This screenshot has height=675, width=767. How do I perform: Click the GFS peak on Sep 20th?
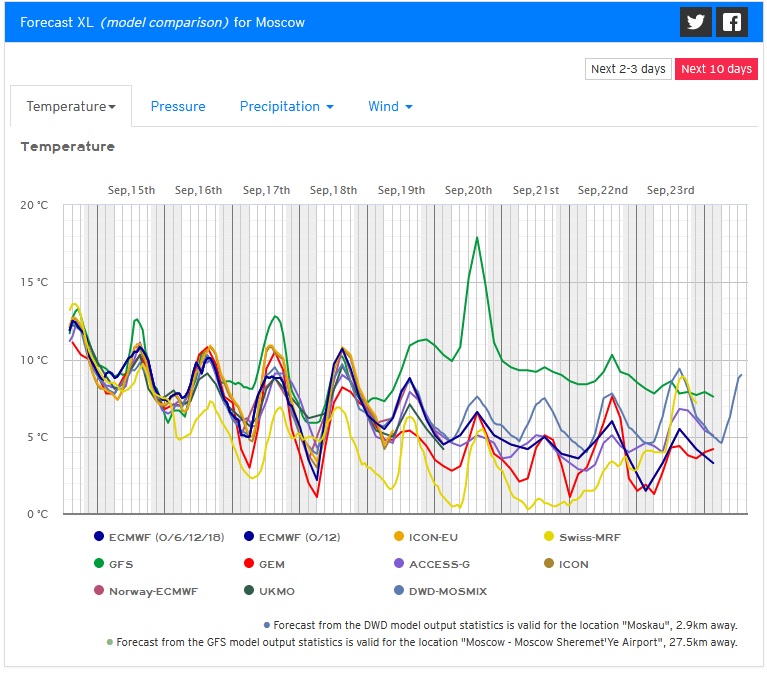point(477,238)
